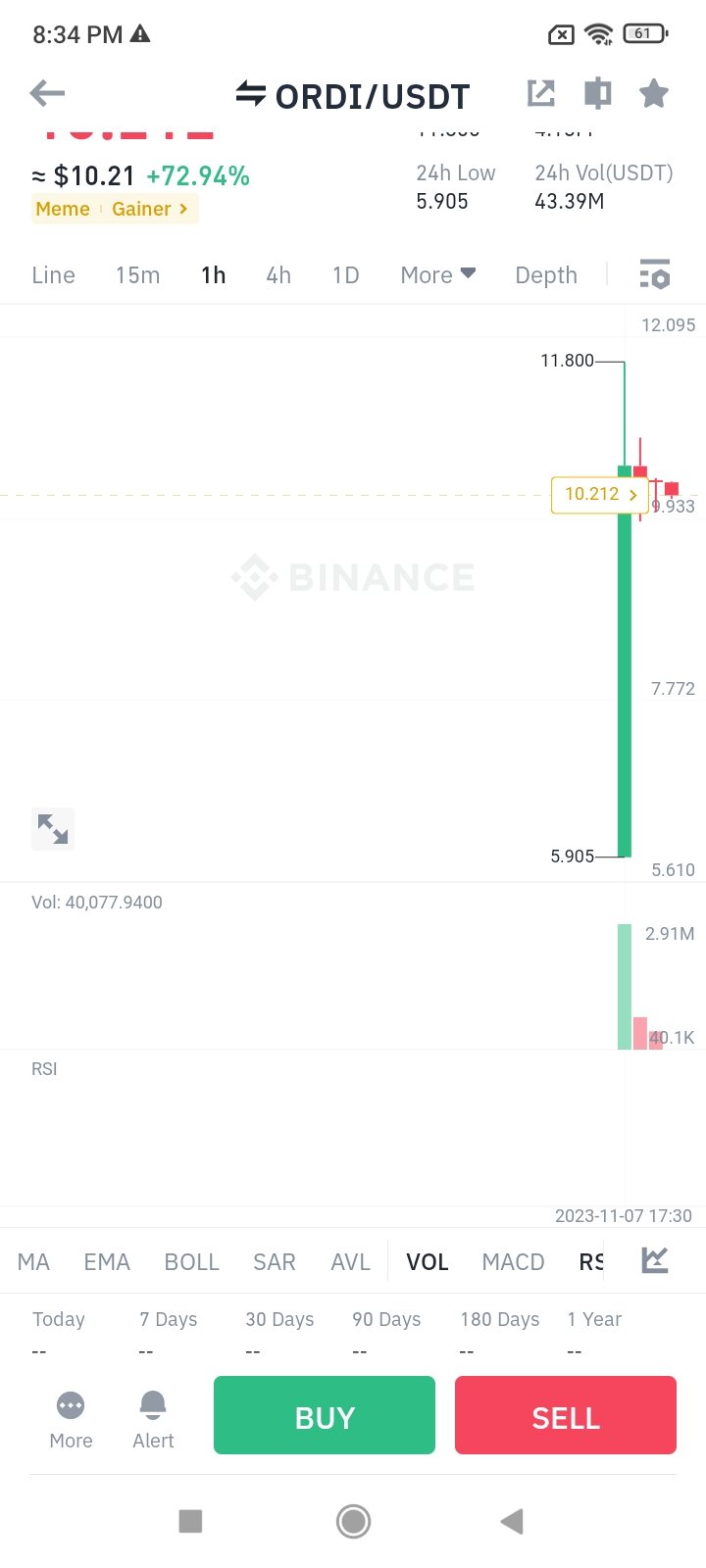Go back using the top-left arrow
Screen dimensions: 706x1568
click(47, 94)
